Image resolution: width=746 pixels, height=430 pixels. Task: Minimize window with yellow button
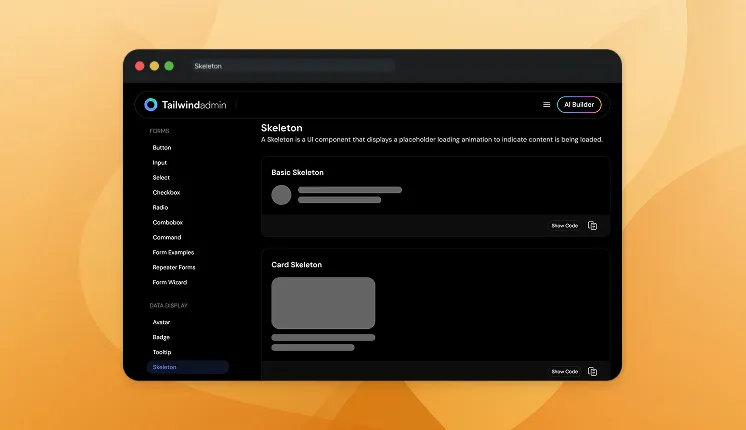click(155, 66)
